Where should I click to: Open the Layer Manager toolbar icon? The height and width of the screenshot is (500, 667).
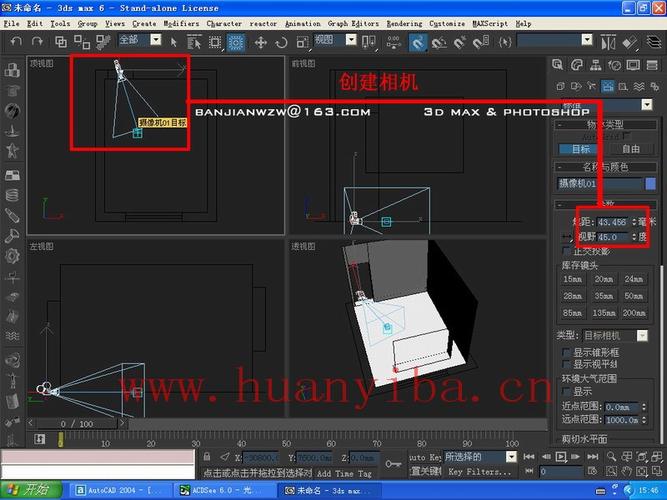point(654,42)
